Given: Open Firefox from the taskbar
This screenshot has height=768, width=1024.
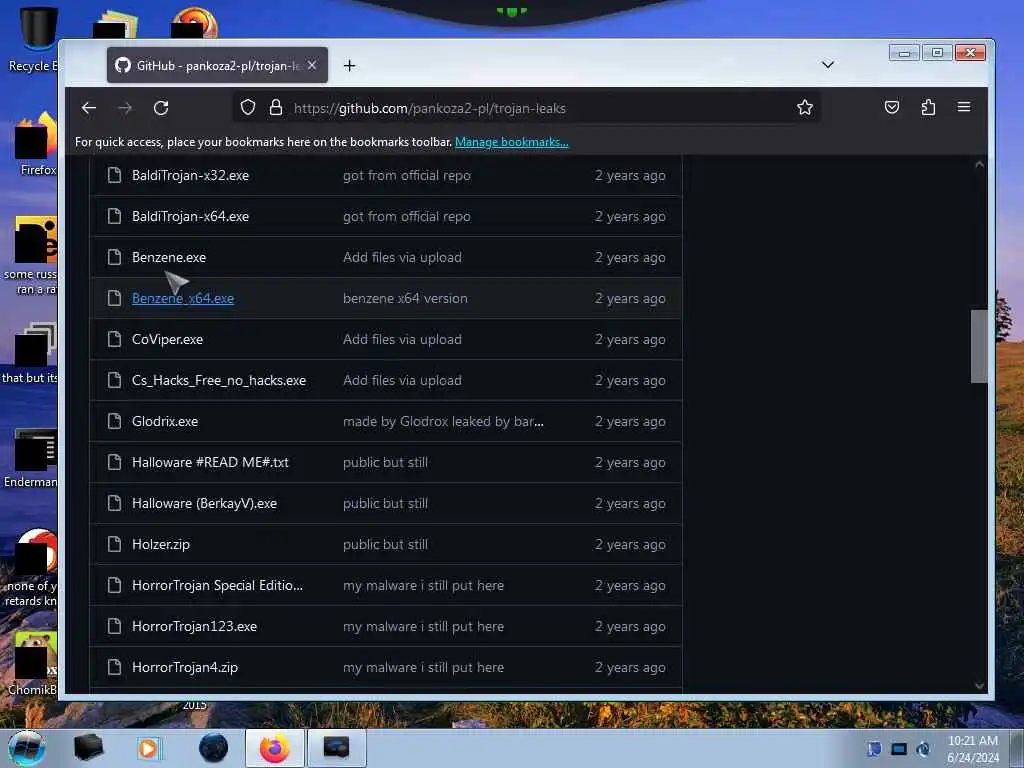Looking at the screenshot, I should pos(275,748).
